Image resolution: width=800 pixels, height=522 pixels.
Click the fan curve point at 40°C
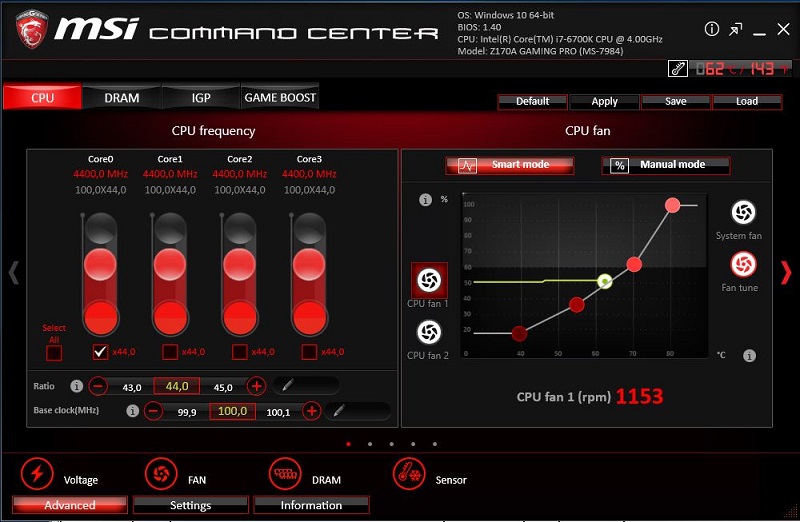pos(519,334)
